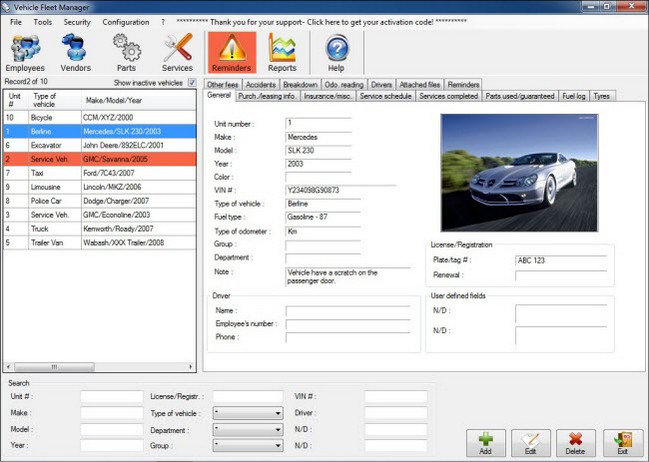The height and width of the screenshot is (462, 649).
Task: Open the Configuration menu
Action: (125, 21)
